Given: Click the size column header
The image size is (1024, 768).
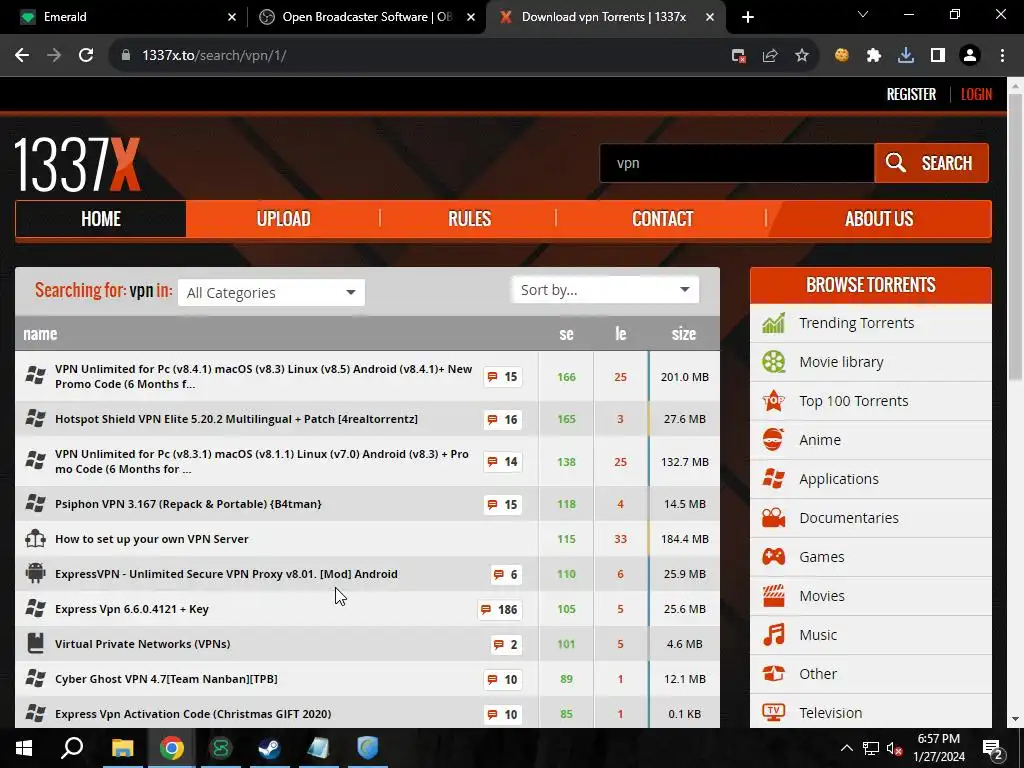Looking at the screenshot, I should point(684,334).
